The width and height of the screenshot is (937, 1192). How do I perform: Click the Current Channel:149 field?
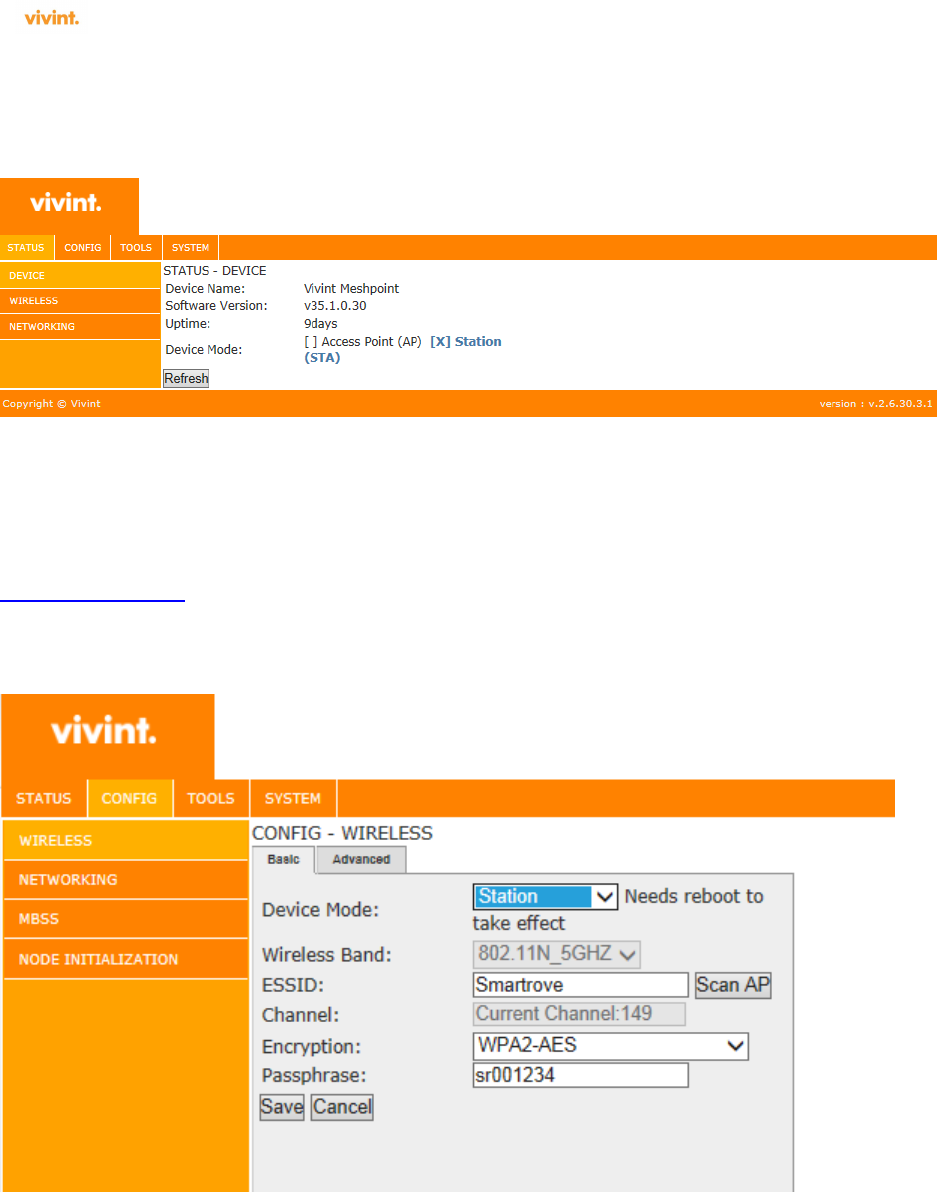coord(579,1014)
